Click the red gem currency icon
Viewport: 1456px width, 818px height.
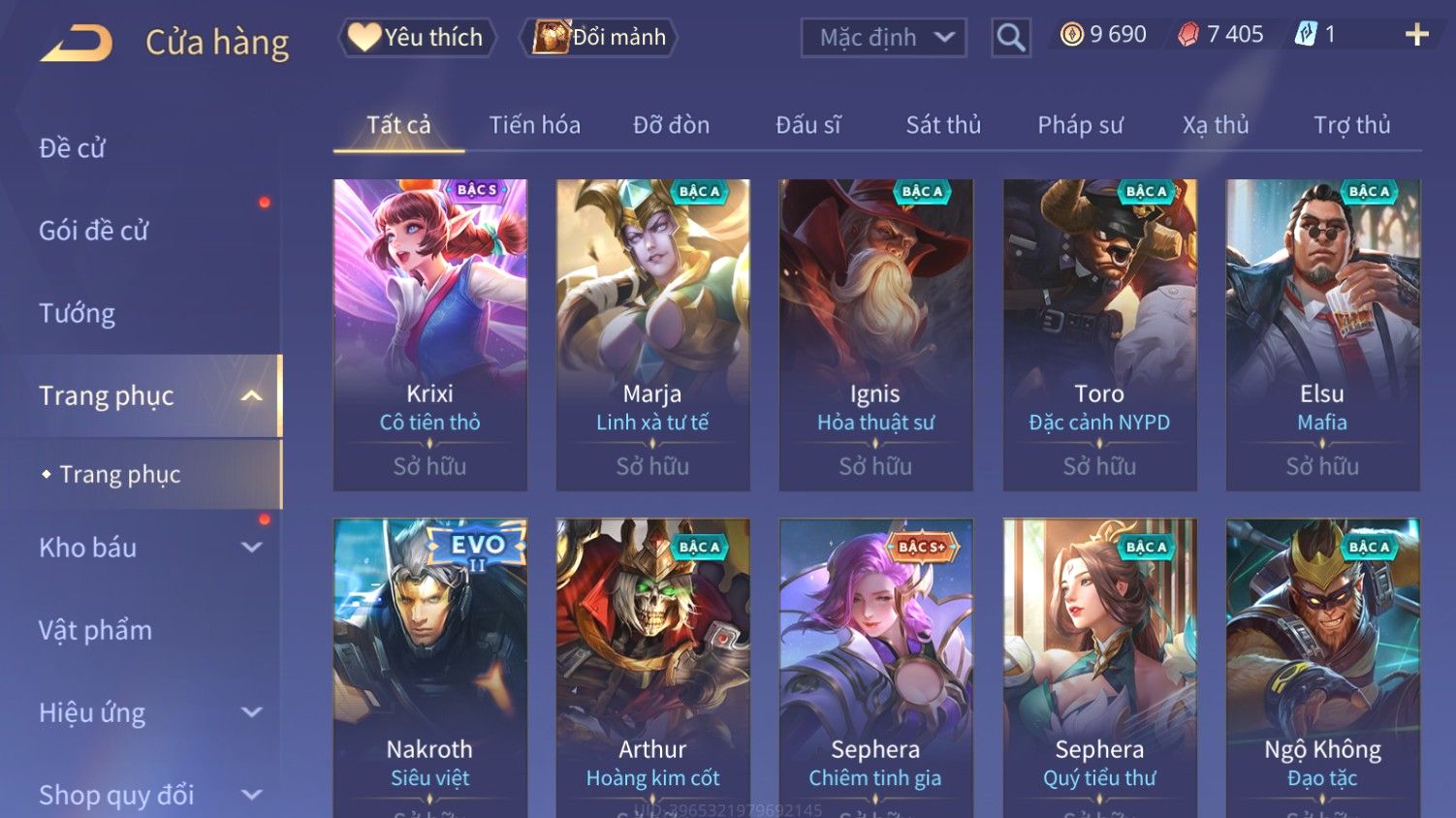pos(1187,35)
